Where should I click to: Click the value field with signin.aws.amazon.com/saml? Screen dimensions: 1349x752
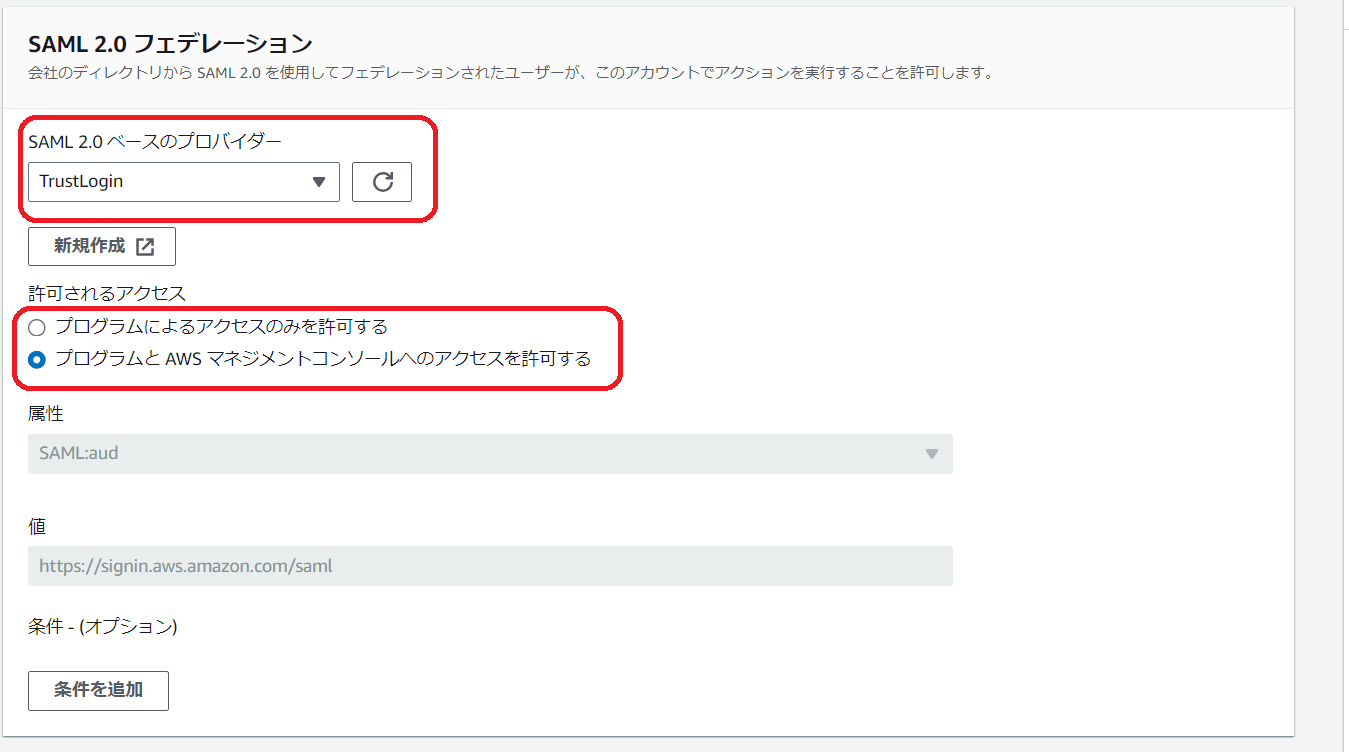coord(490,566)
